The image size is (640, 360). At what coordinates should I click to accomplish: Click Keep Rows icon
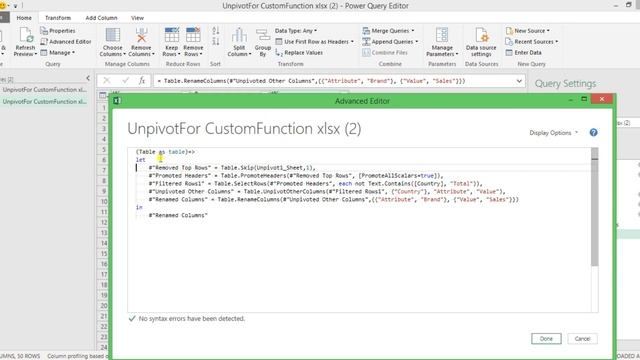click(171, 35)
